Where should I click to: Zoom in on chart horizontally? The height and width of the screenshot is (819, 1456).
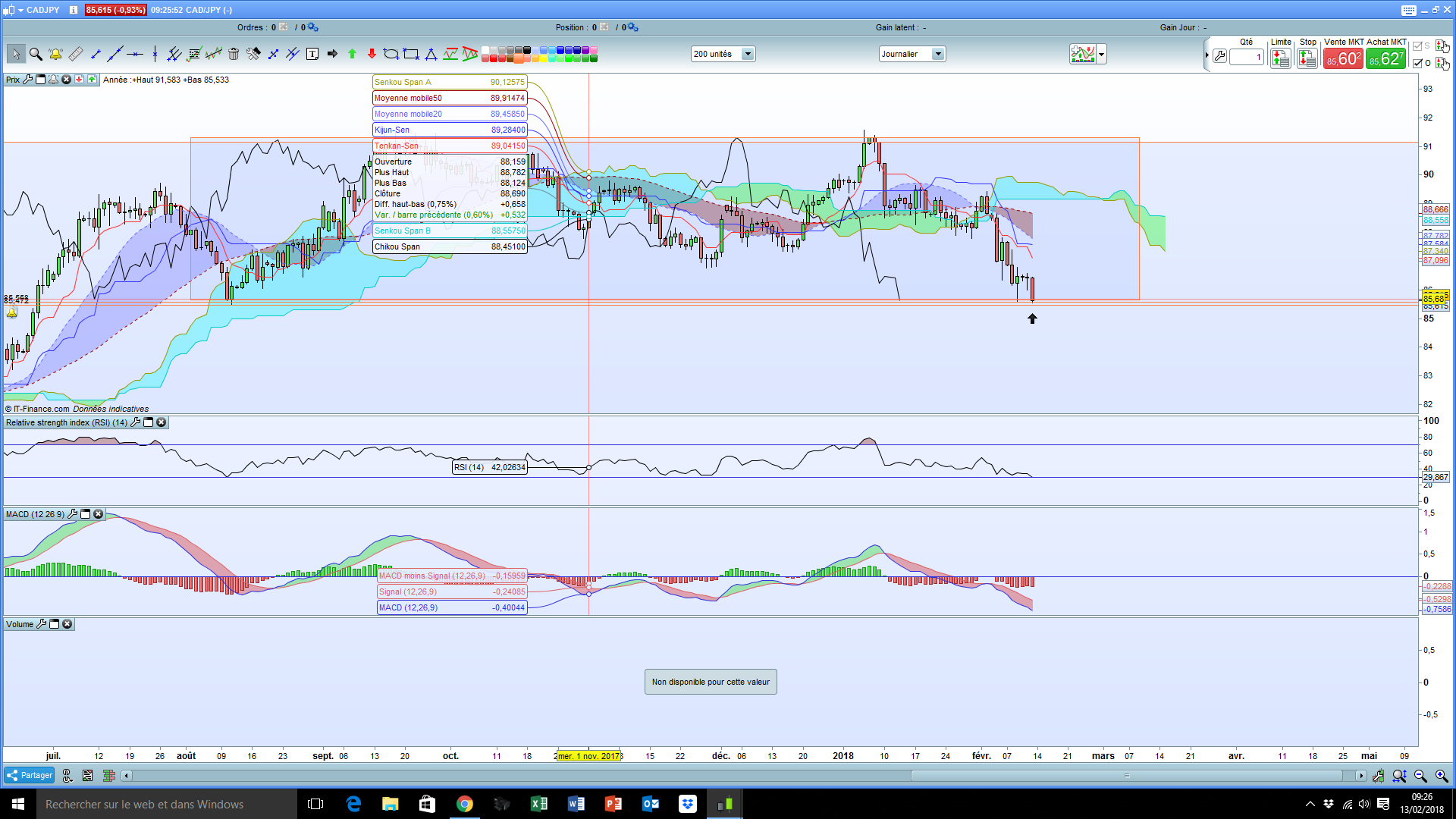click(x=1442, y=775)
